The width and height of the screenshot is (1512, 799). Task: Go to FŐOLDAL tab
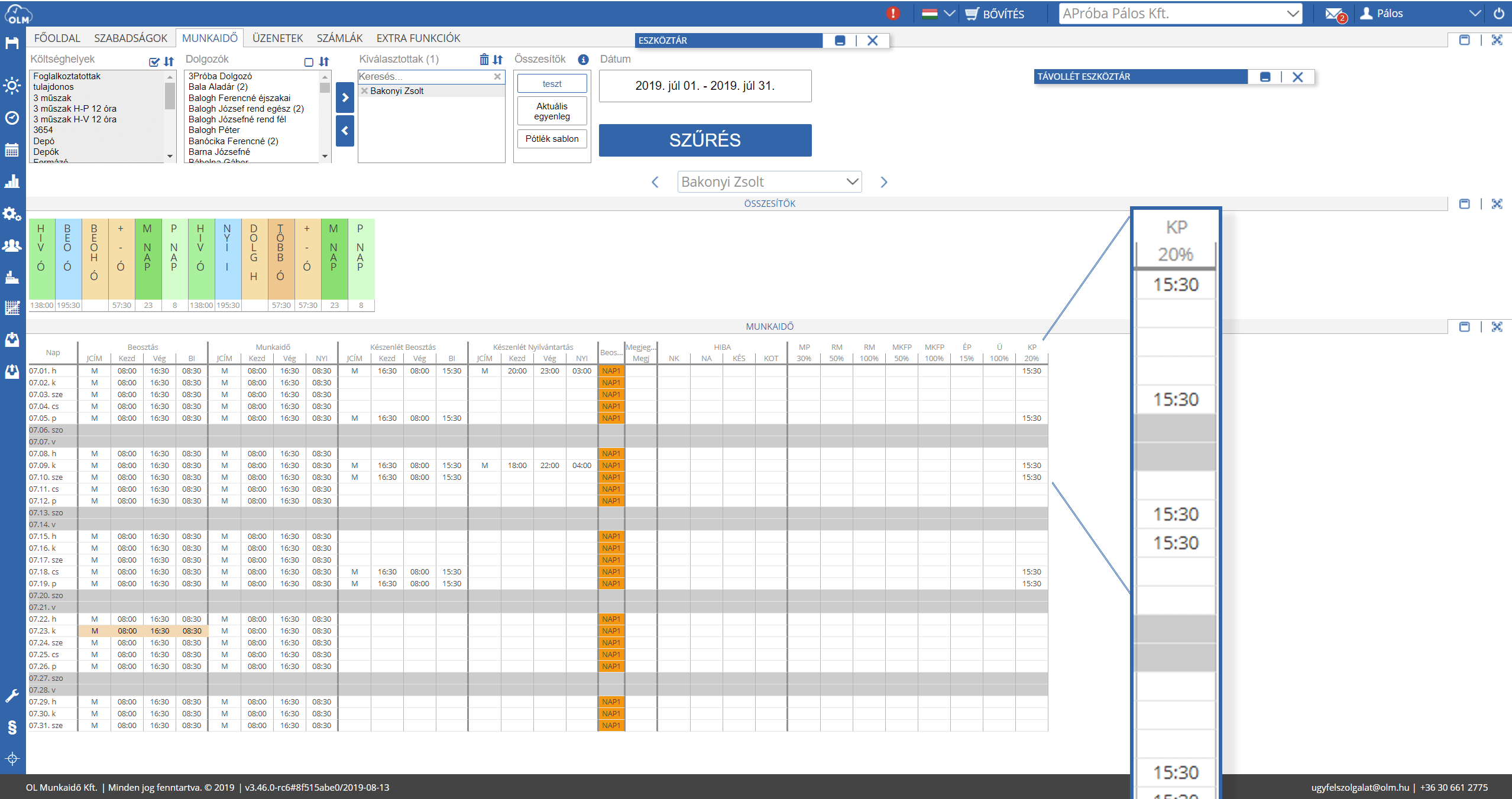click(57, 38)
